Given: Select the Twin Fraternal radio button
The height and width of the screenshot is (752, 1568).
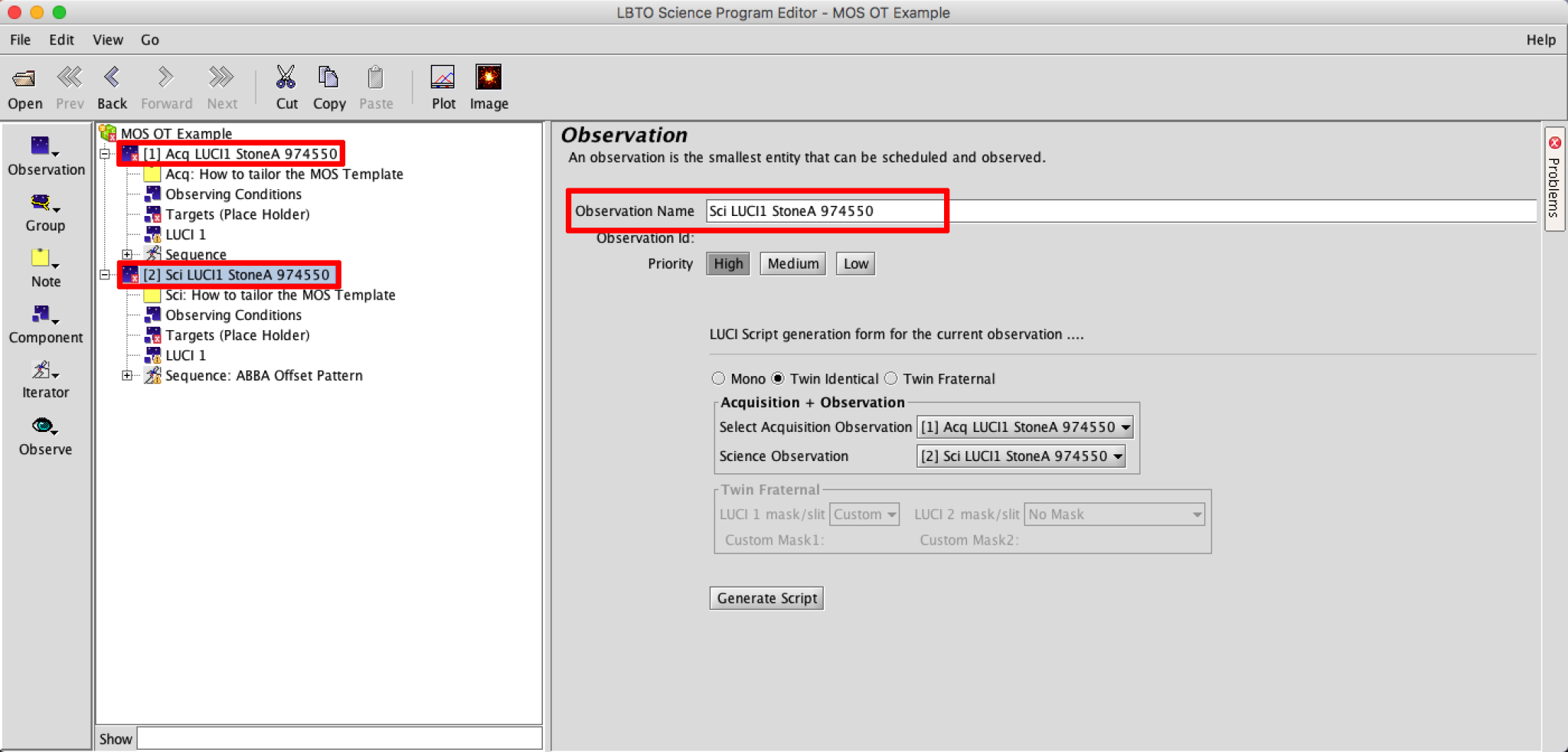Looking at the screenshot, I should coord(891,378).
